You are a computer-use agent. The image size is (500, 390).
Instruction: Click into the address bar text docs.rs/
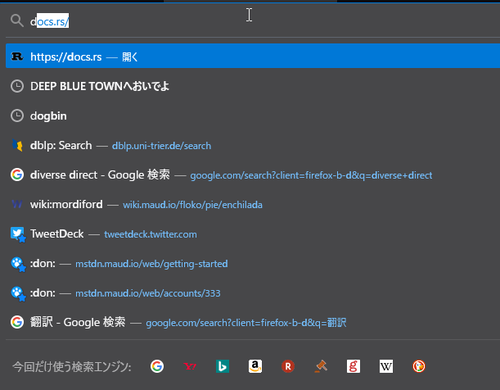pyautogui.click(x=50, y=21)
